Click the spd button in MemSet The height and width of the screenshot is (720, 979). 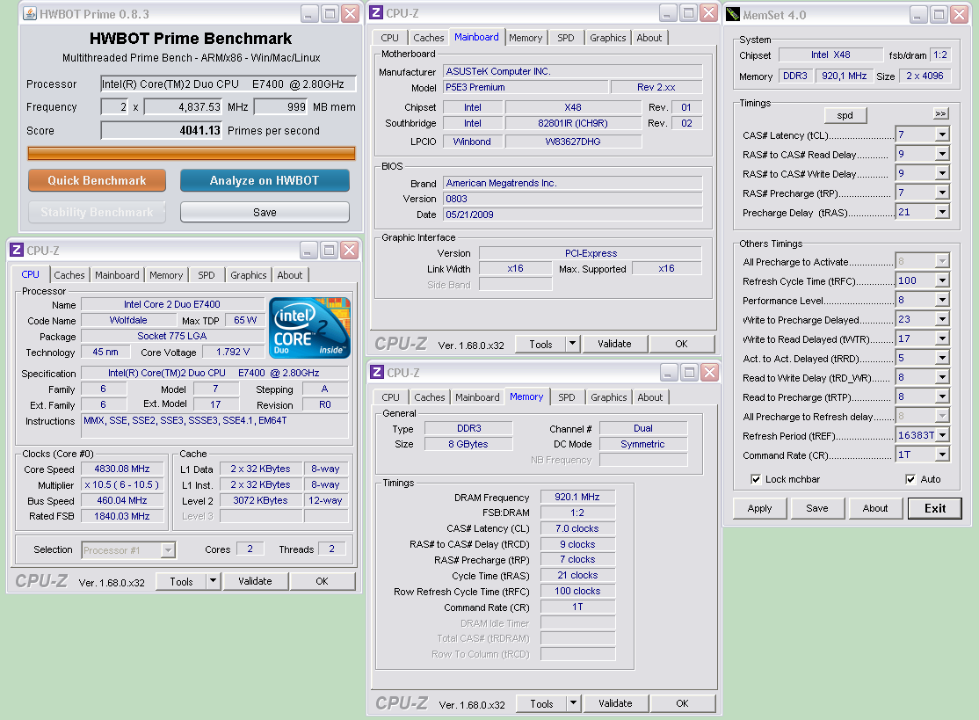click(x=845, y=115)
